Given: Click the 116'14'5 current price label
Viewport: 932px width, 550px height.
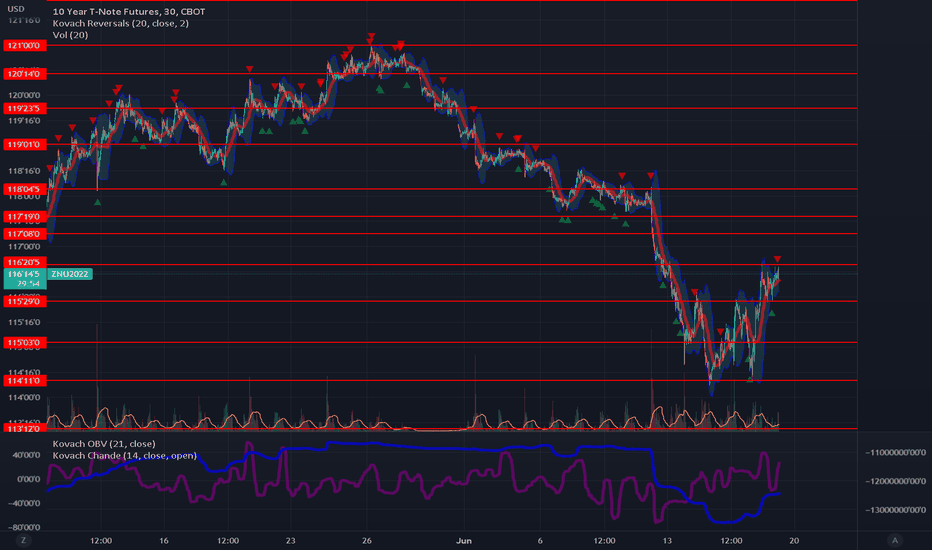Looking at the screenshot, I should 24,274.
